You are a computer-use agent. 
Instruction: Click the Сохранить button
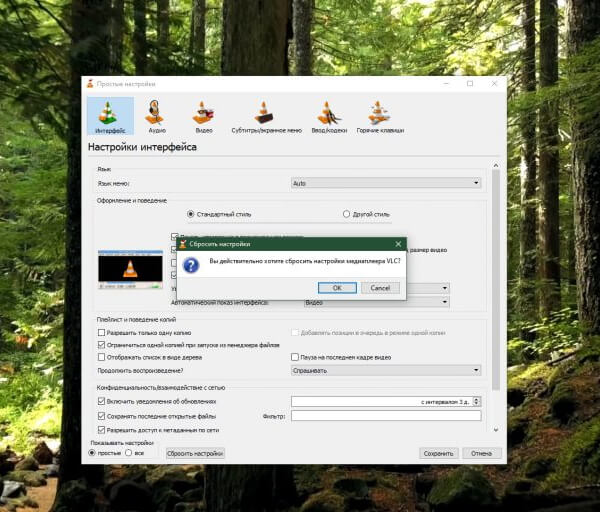[439, 453]
